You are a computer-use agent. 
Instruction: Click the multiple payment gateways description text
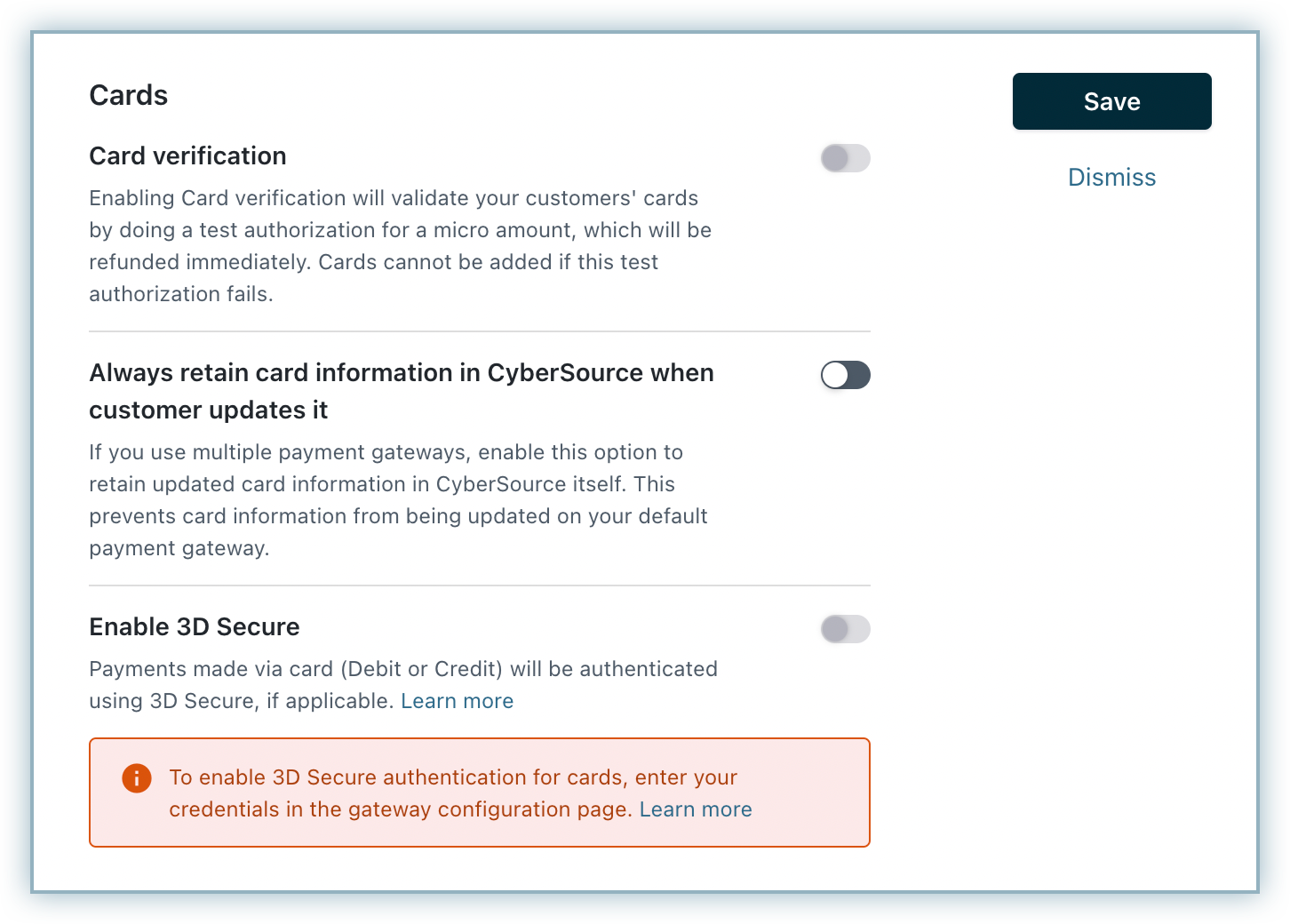(x=398, y=500)
